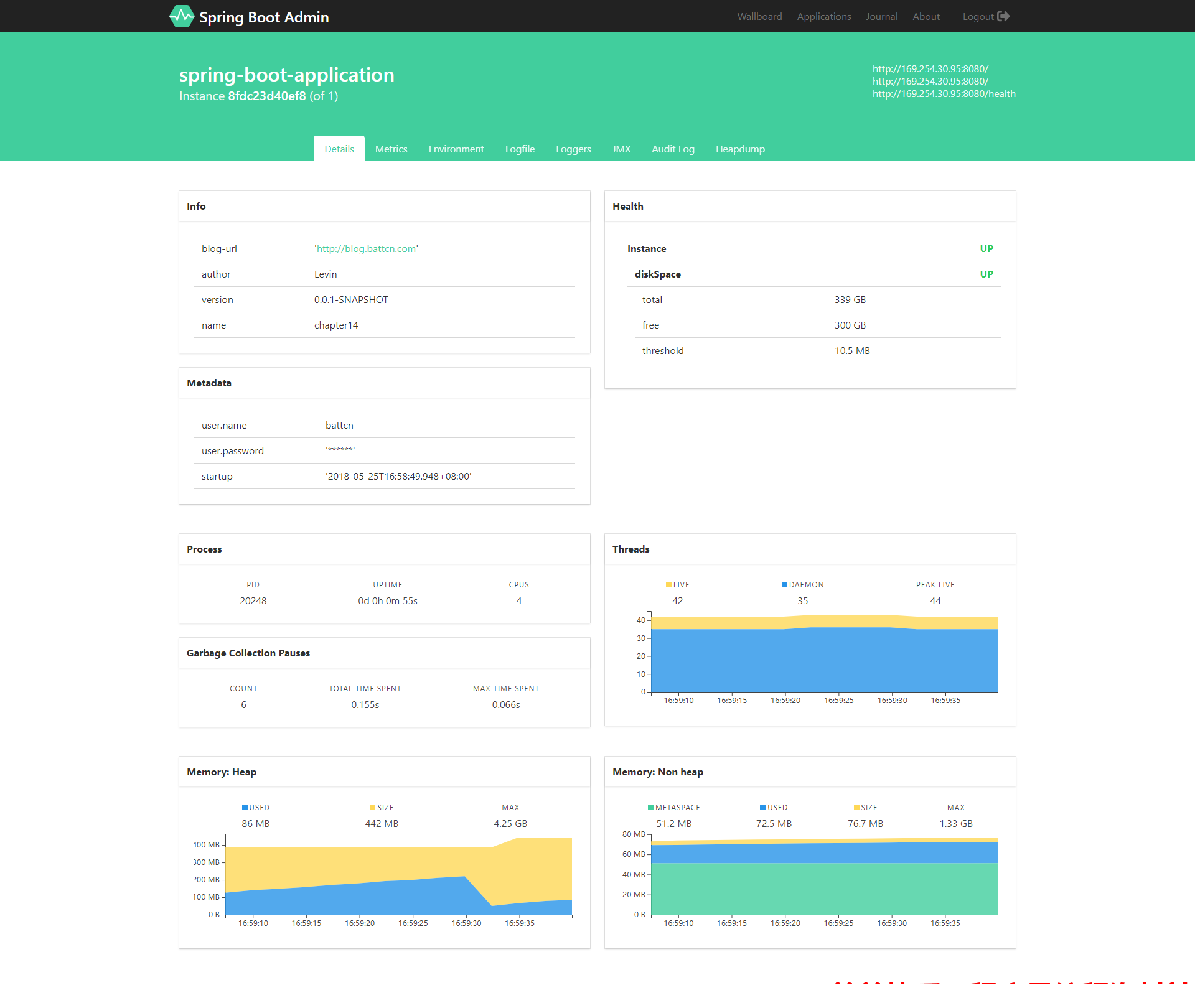Click the Logout exit arrow icon
The width and height of the screenshot is (1195, 1008).
[x=1003, y=16]
